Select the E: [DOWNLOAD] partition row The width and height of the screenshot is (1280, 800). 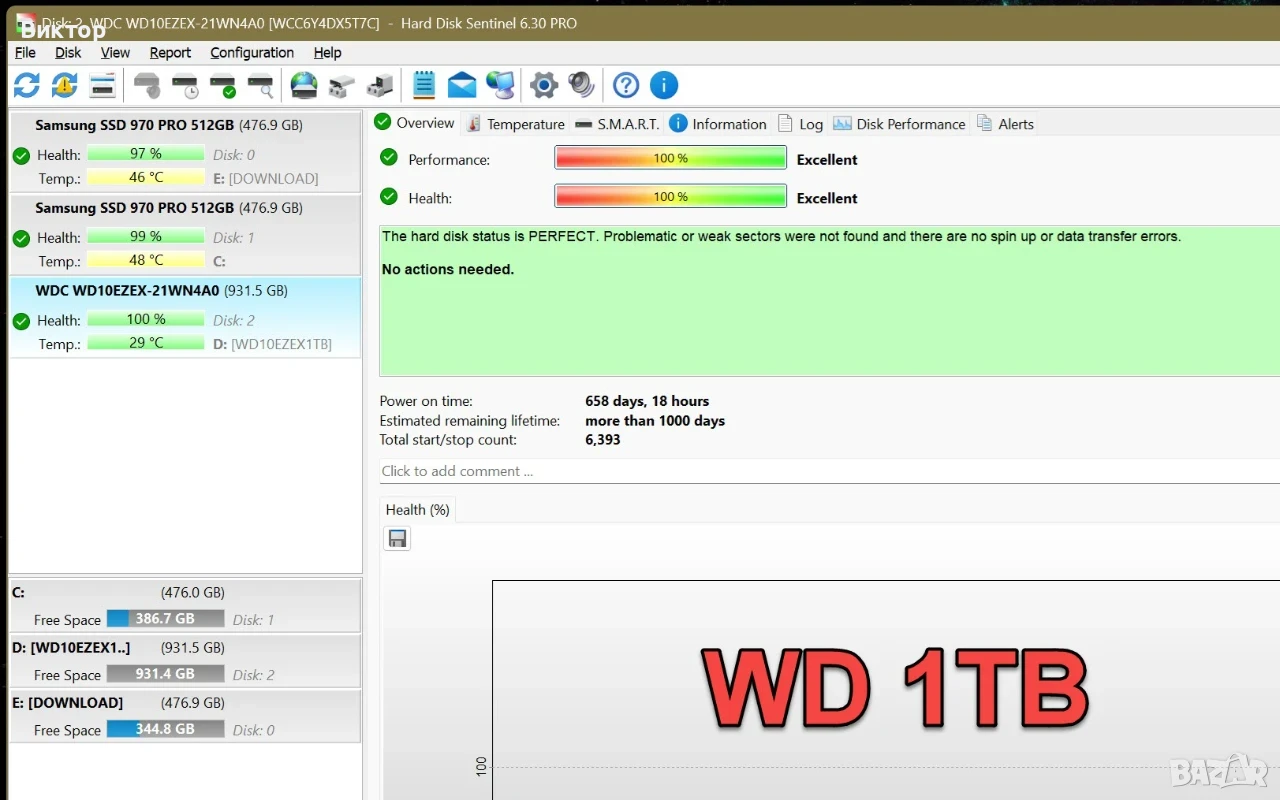(185, 716)
